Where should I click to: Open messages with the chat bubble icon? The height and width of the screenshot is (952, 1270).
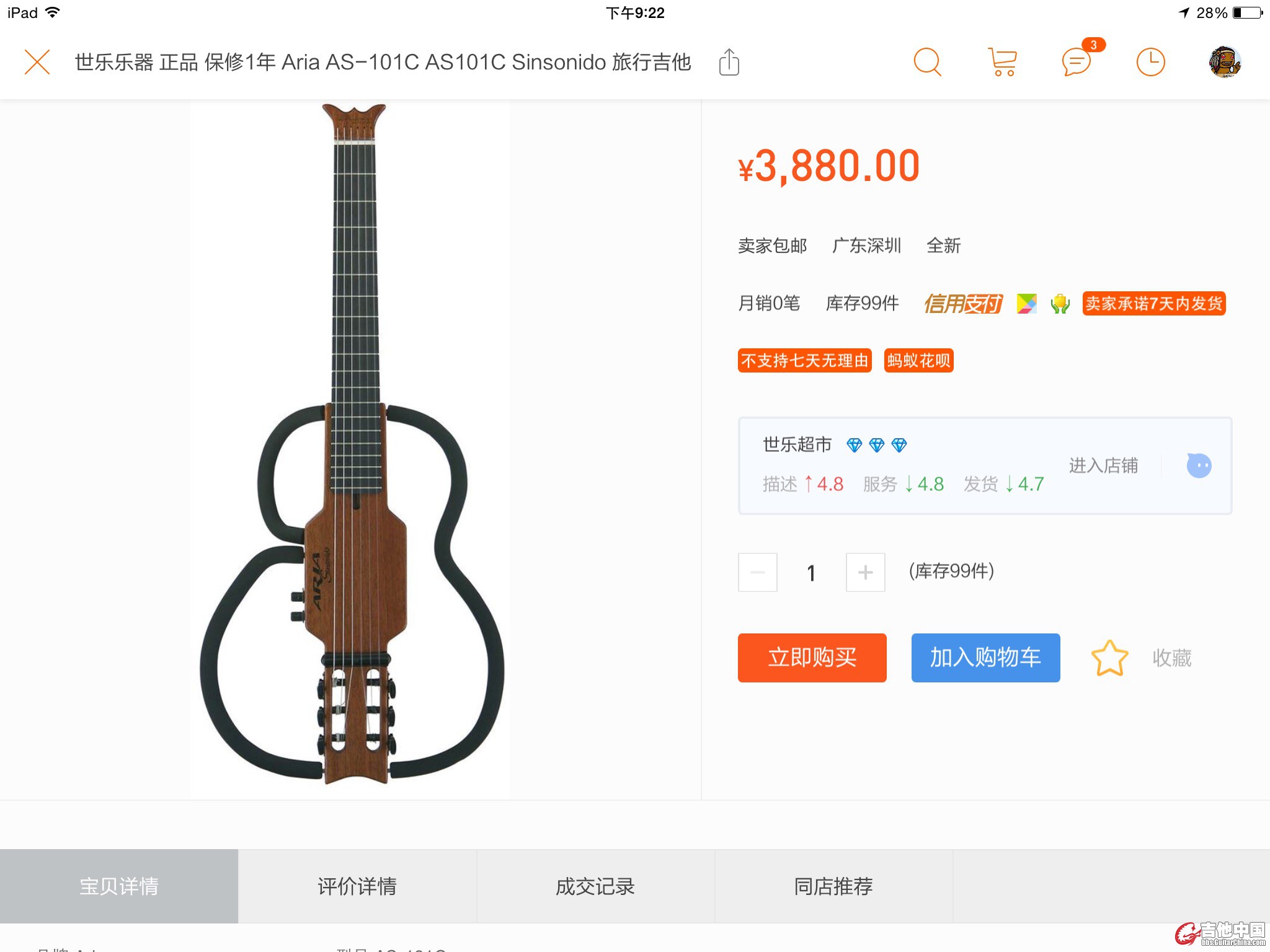coord(1077,62)
